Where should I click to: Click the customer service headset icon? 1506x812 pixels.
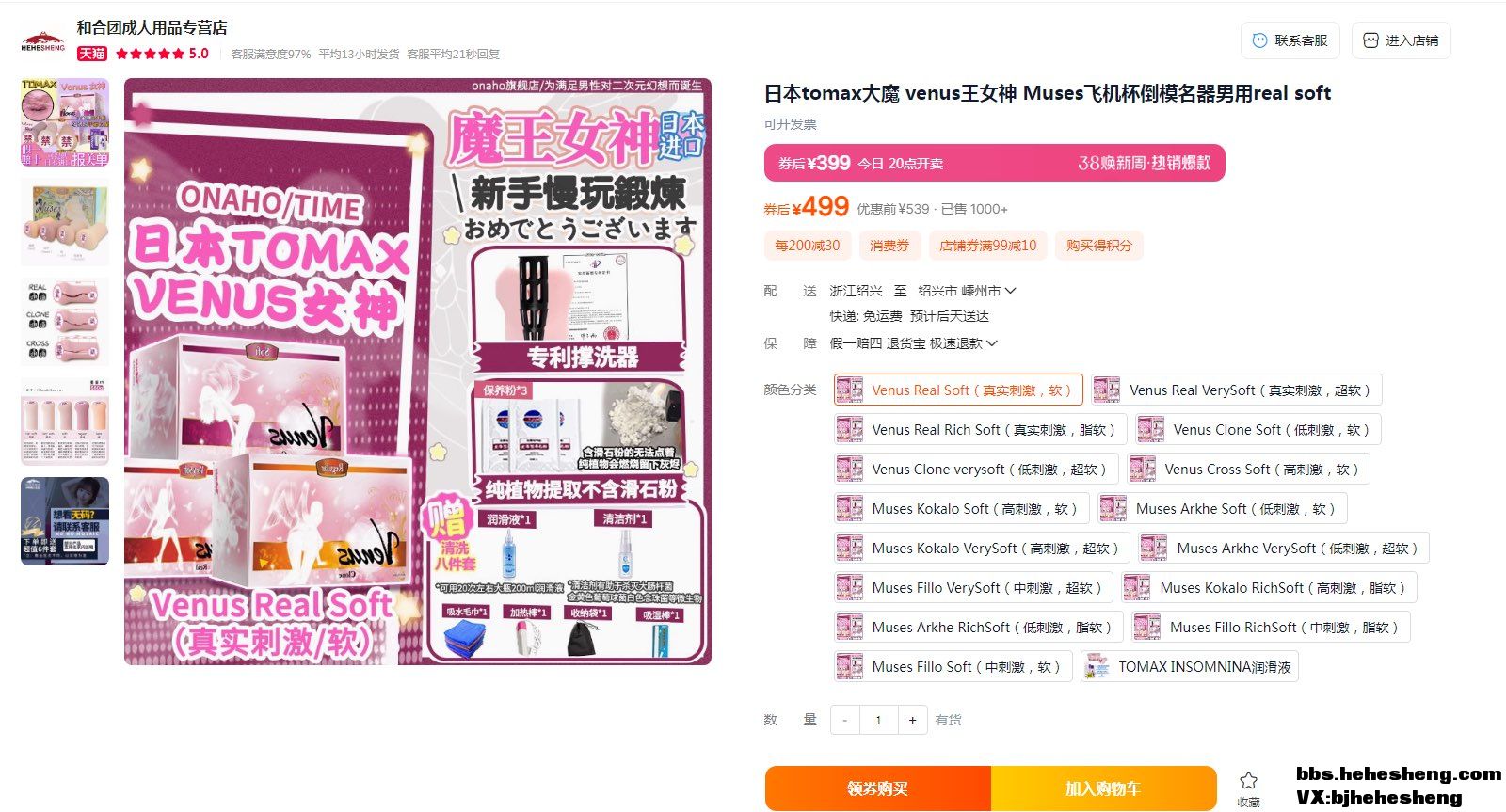(x=1259, y=40)
